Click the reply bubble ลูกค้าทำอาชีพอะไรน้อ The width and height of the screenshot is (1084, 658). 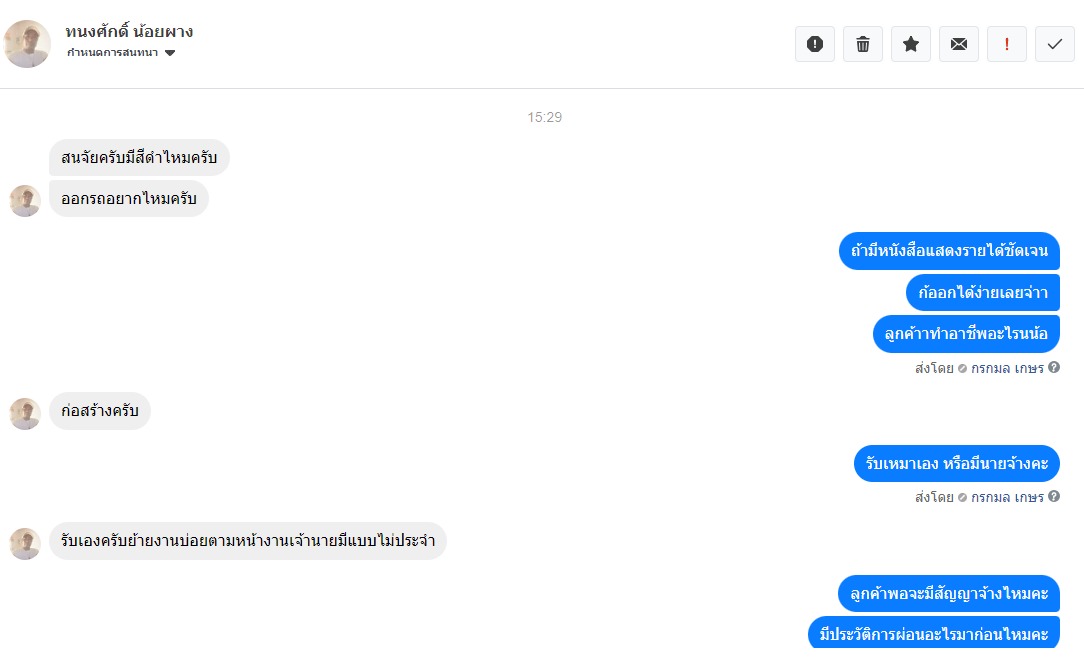pyautogui.click(x=966, y=334)
